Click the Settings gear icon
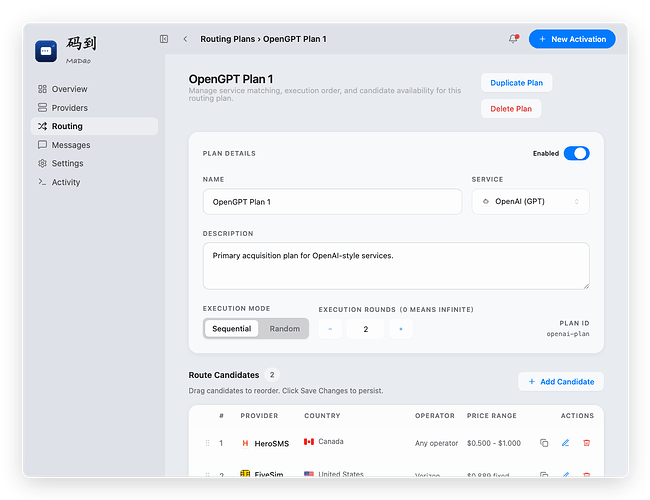 pos(42,163)
